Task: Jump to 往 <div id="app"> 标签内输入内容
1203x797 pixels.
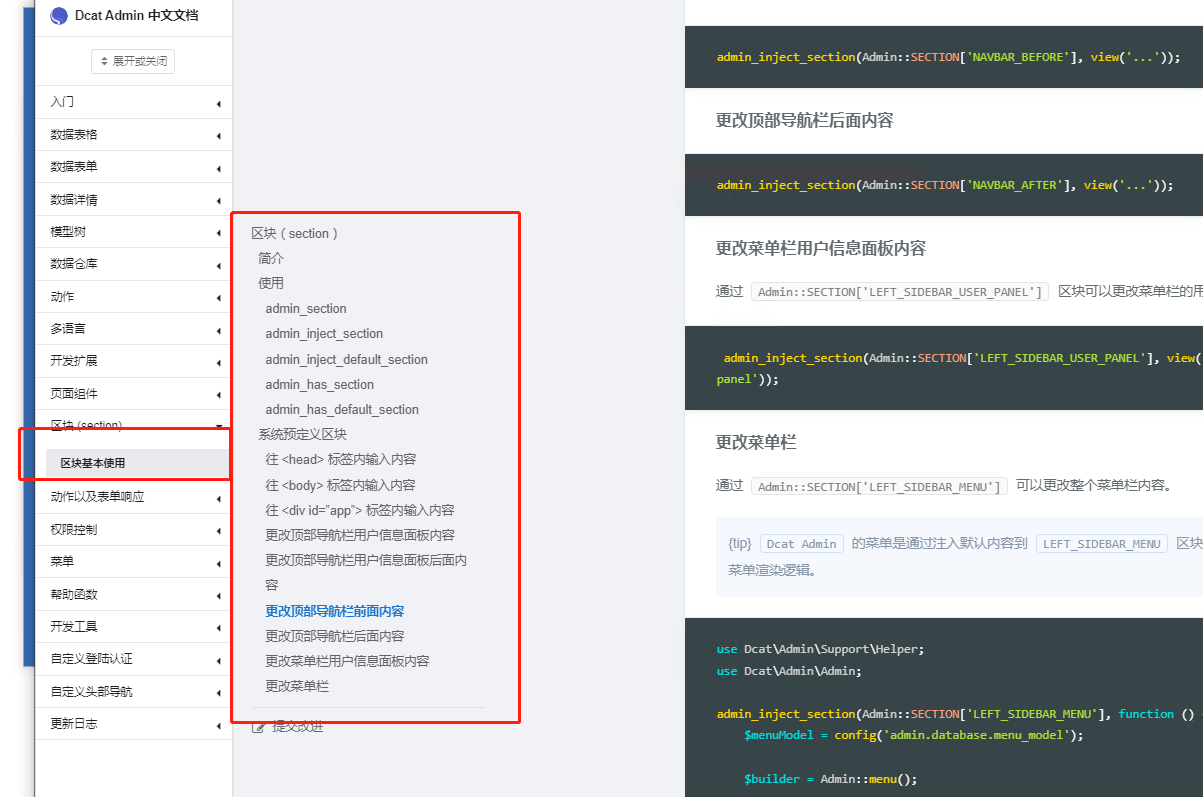Action: pyautogui.click(x=359, y=510)
